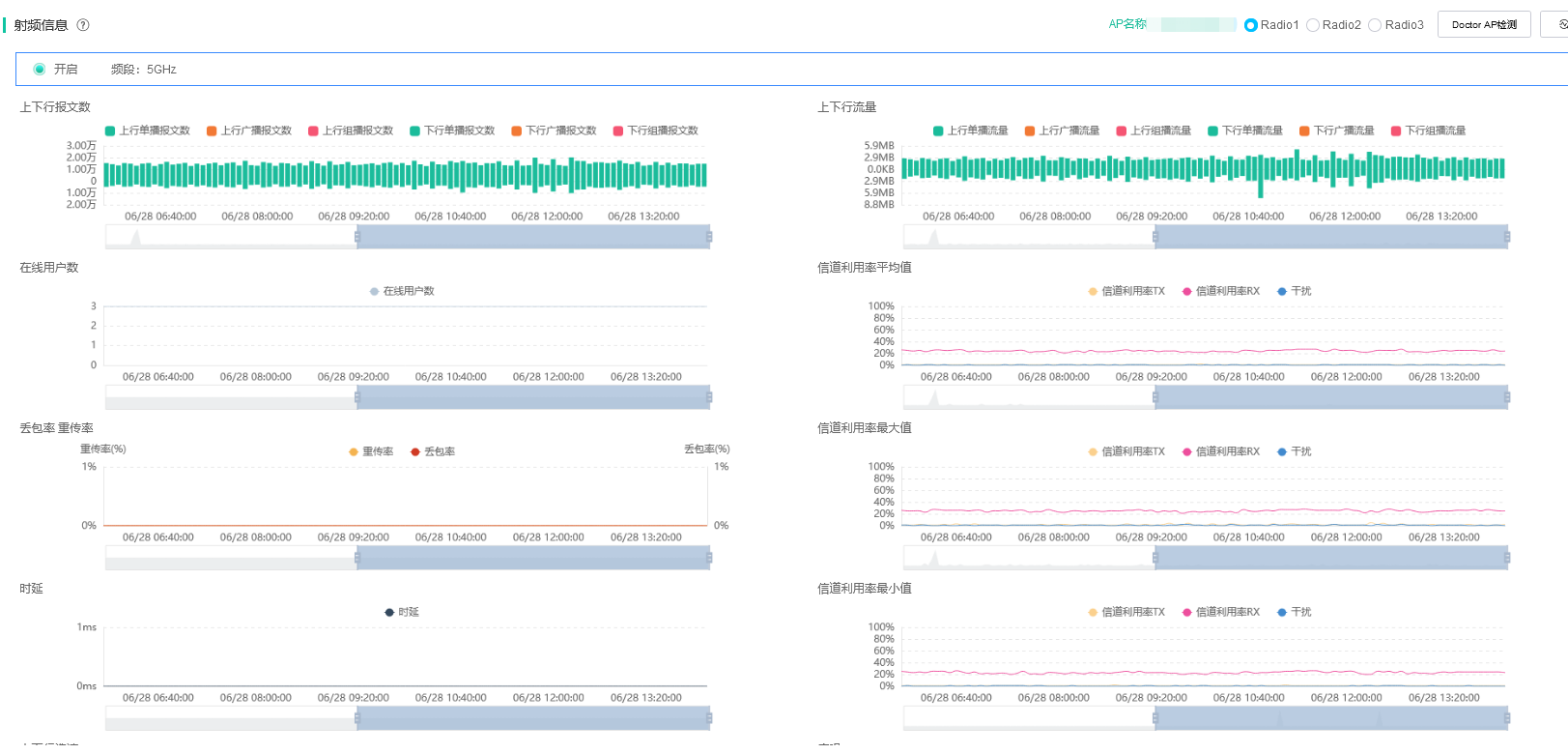Hide 信道利用率RX in the 最大值 chart
This screenshot has width=1568, height=754.
(1221, 451)
